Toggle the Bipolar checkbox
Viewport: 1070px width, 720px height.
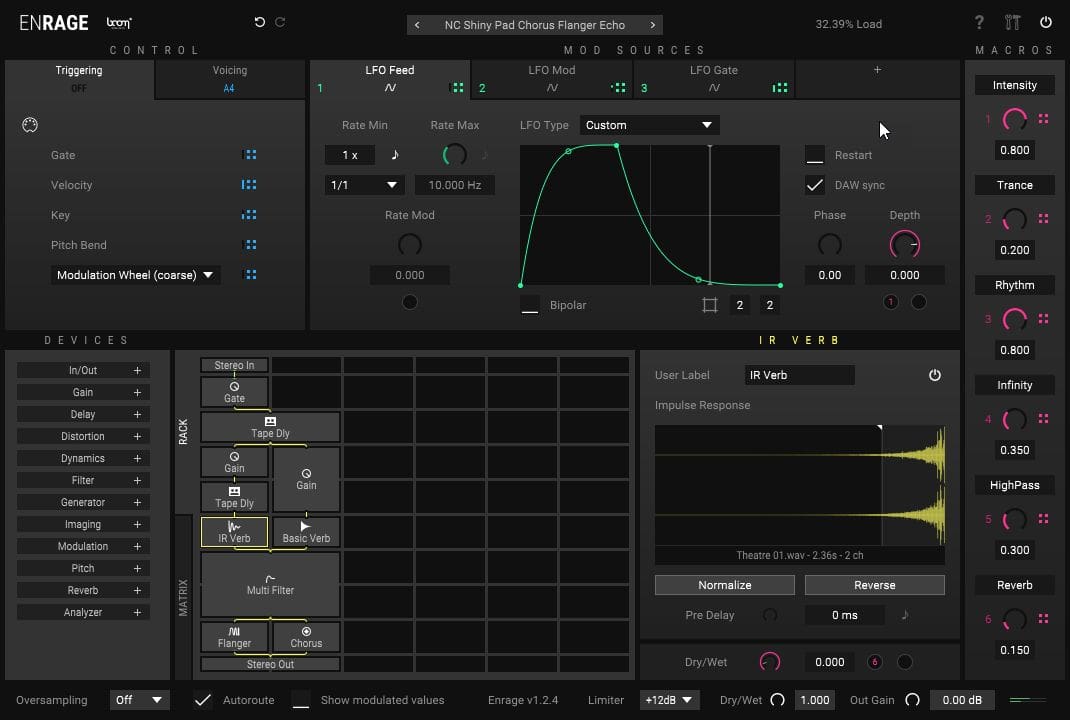(x=530, y=305)
